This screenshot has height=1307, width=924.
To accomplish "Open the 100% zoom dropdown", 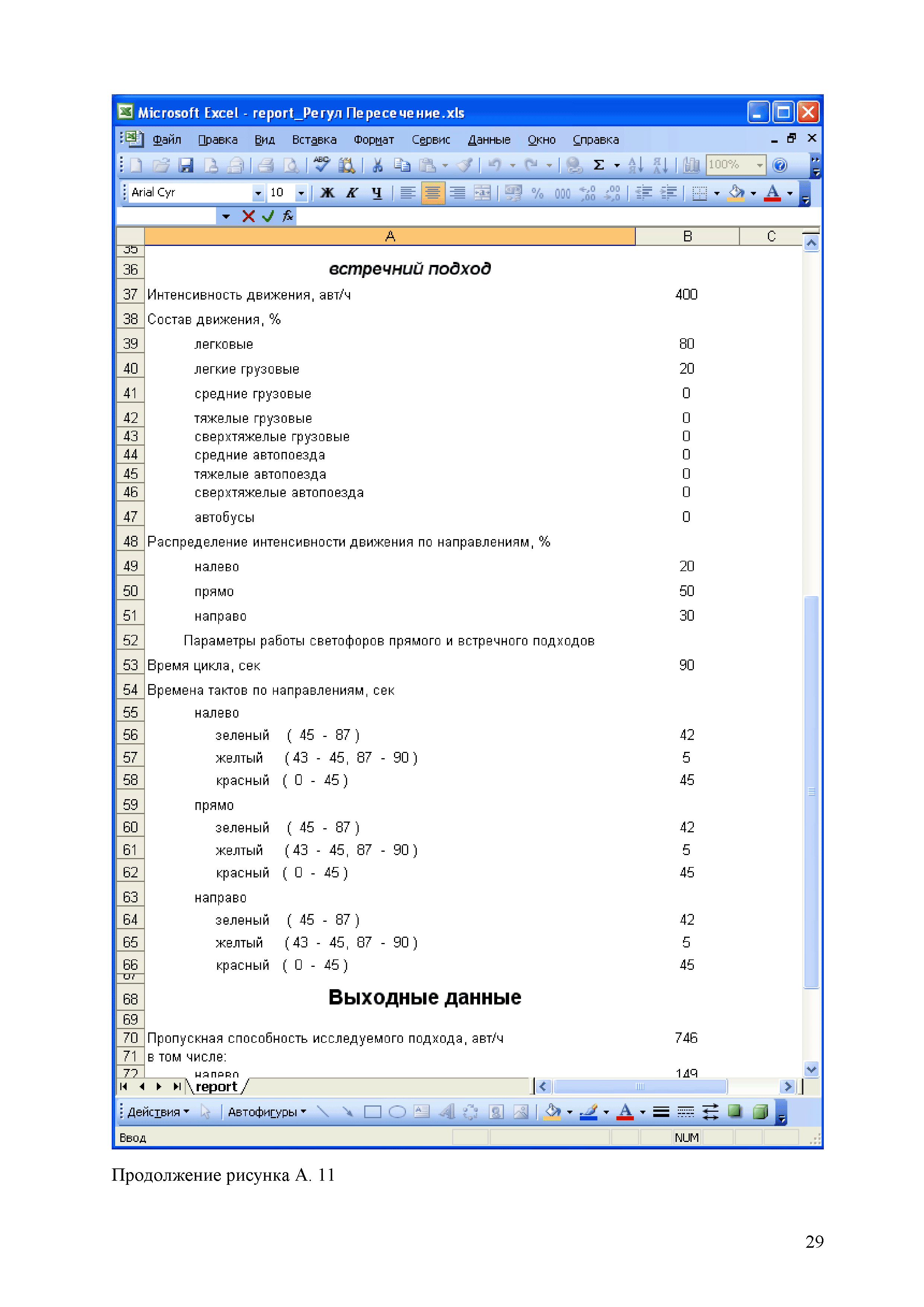I will pos(759,166).
